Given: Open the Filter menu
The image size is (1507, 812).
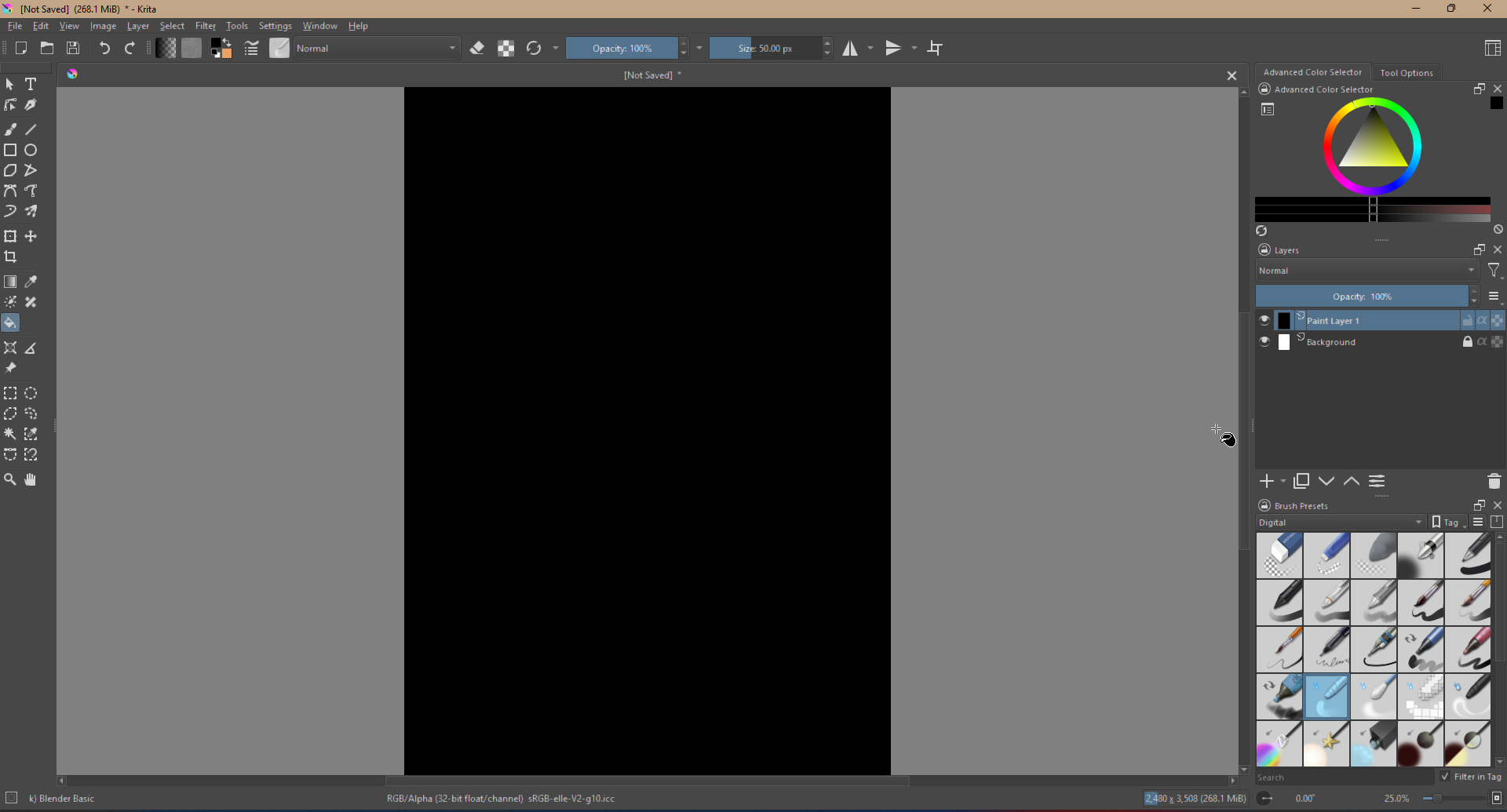Looking at the screenshot, I should click(x=205, y=26).
